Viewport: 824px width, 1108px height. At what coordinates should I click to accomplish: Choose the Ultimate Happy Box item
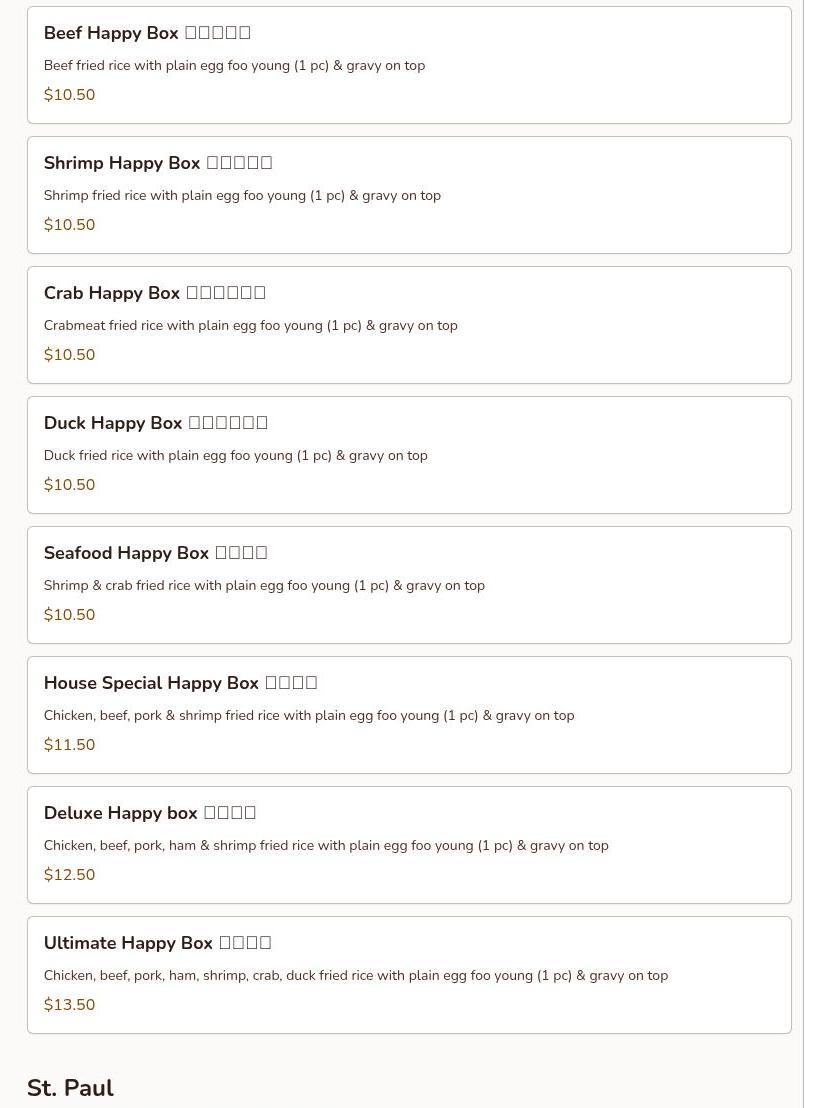(x=409, y=975)
